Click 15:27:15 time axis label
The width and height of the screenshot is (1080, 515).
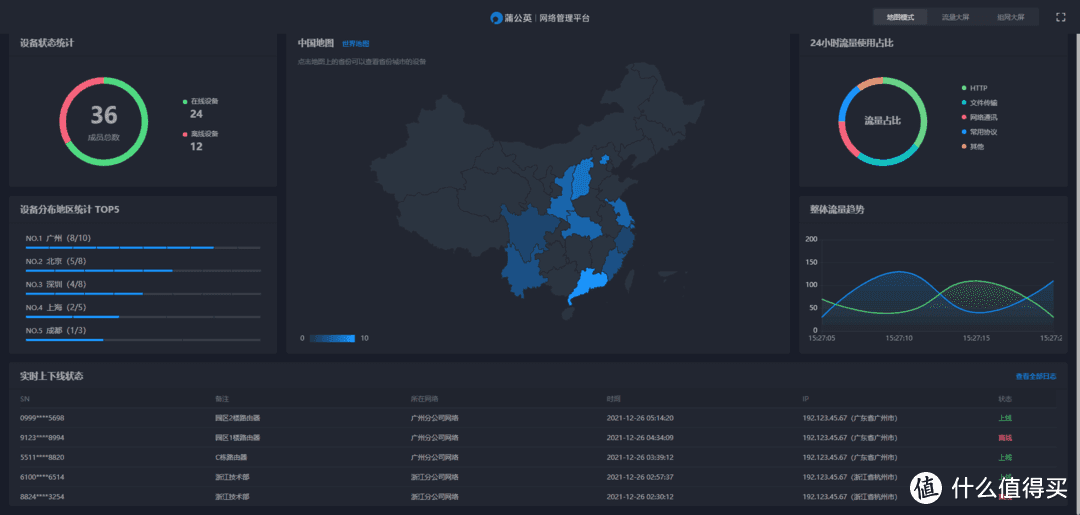[x=976, y=338]
